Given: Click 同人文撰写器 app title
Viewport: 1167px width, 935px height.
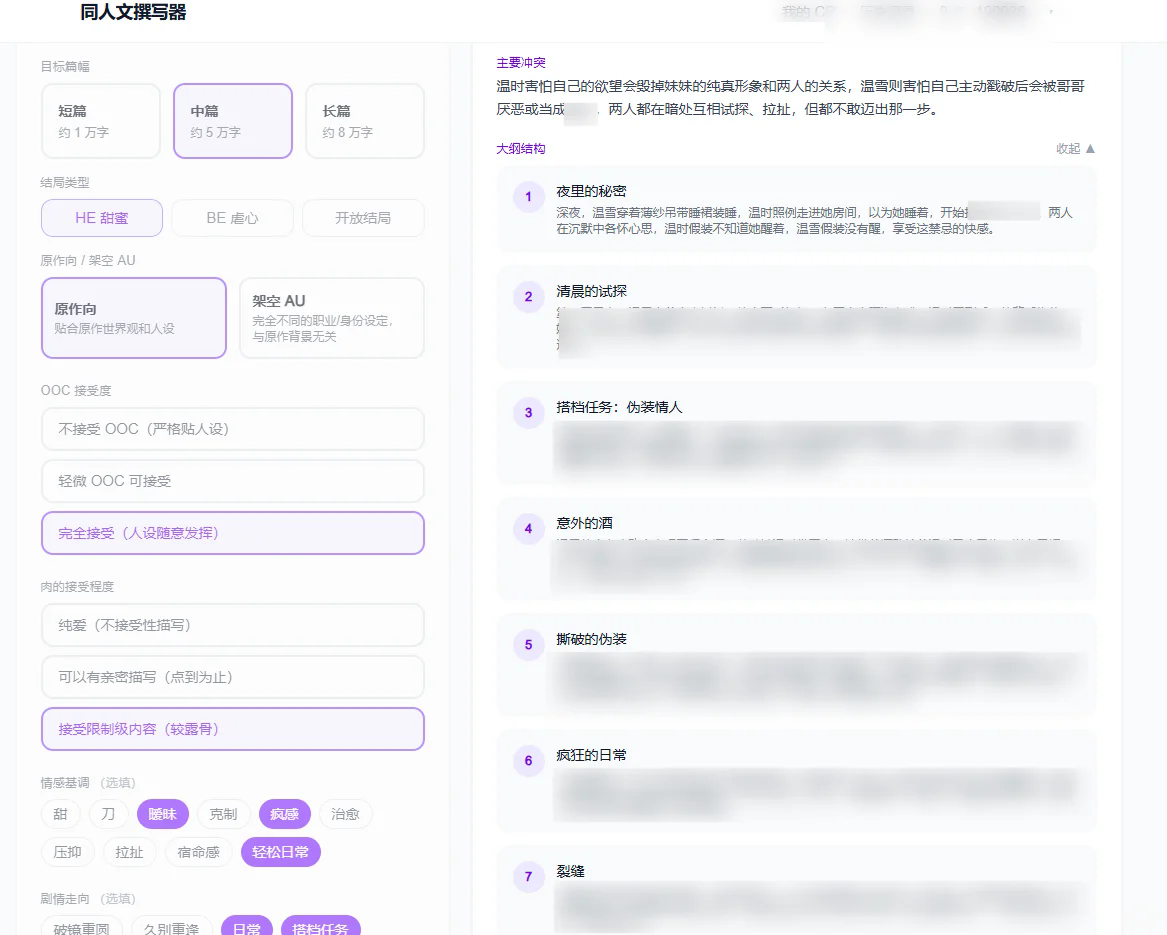Looking at the screenshot, I should click(x=133, y=13).
